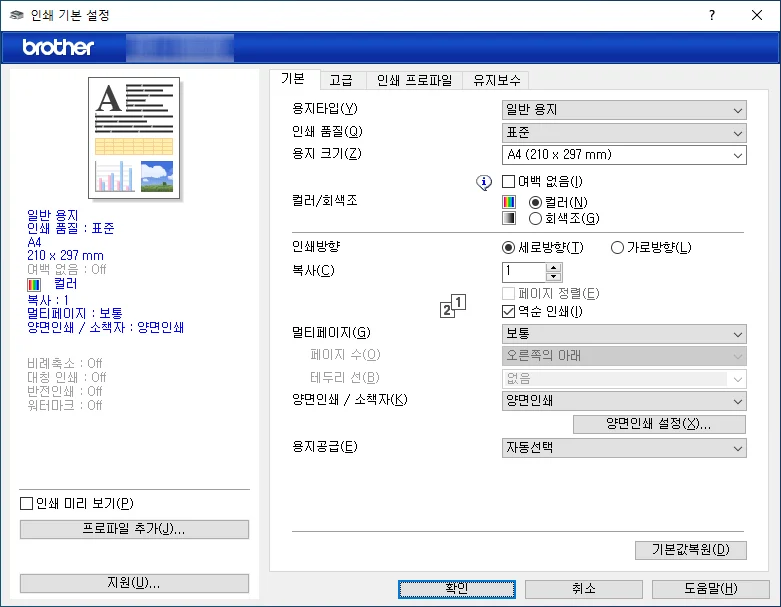Select the 컬러(N) radio button
781x607 pixels.
[535, 202]
